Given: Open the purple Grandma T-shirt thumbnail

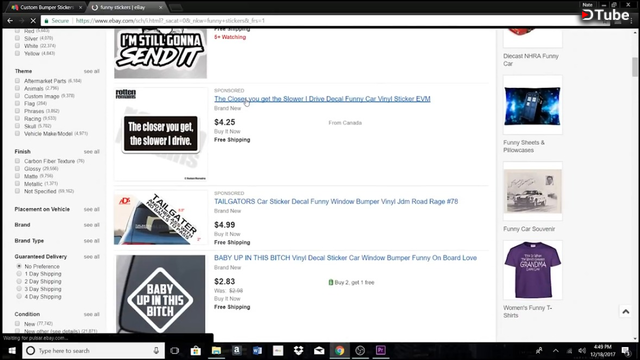Looking at the screenshot, I should click(x=532, y=270).
